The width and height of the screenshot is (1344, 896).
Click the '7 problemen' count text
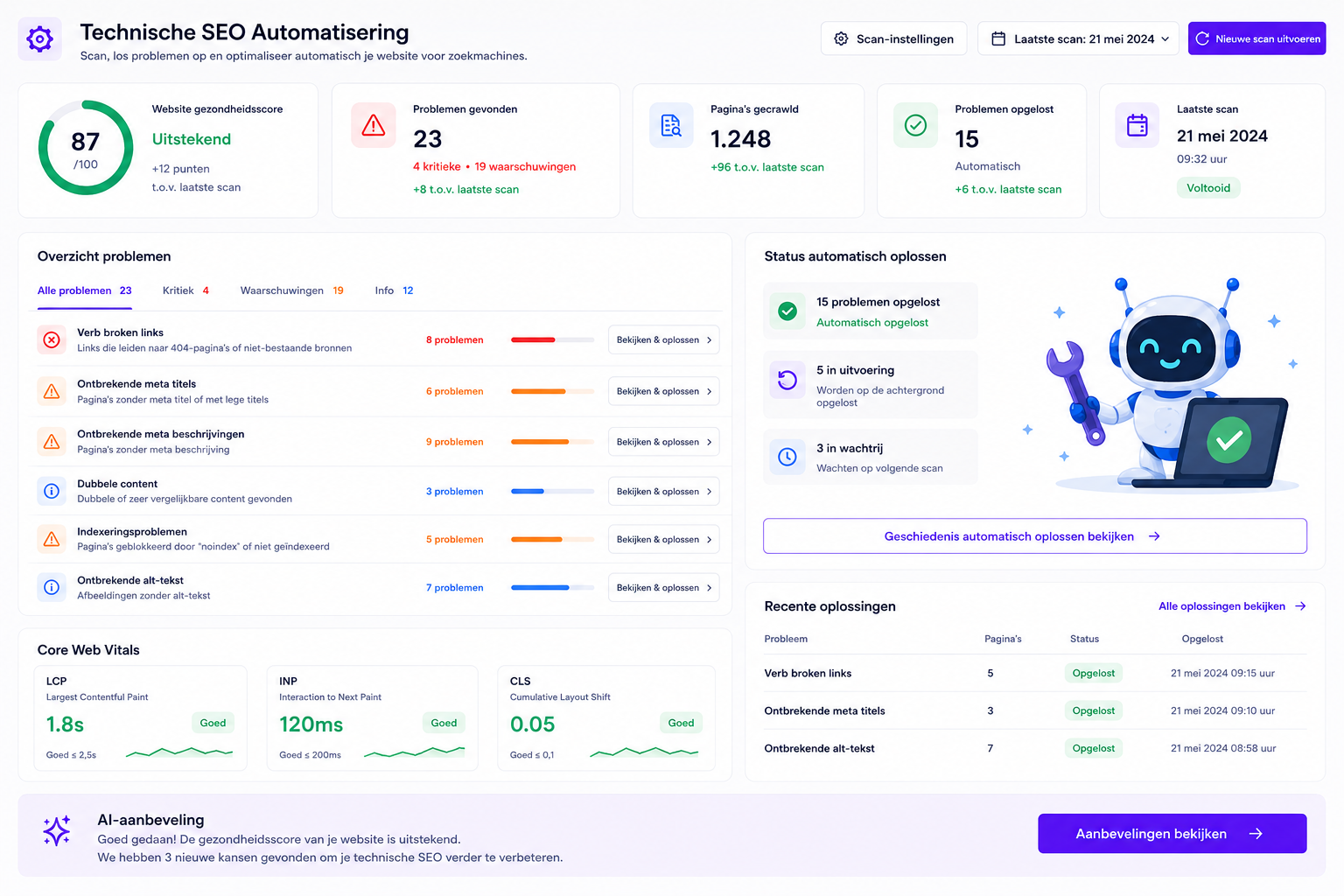(454, 588)
